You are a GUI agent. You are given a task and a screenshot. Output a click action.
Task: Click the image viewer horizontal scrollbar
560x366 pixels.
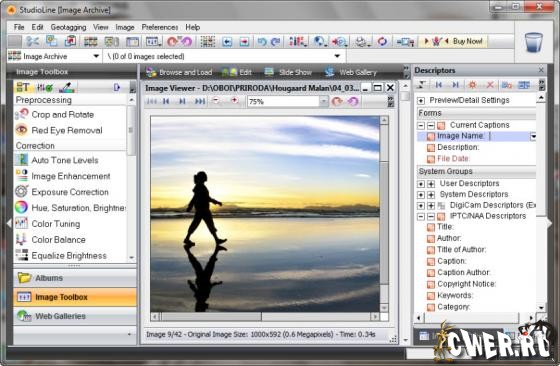click(265, 316)
